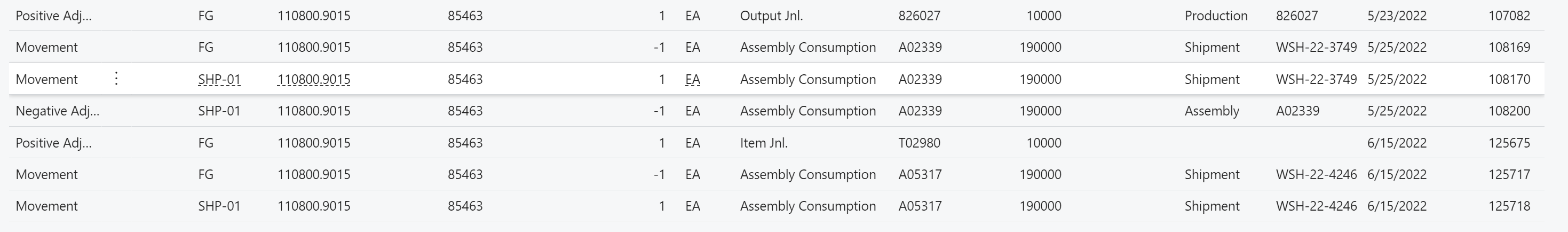This screenshot has height=232, width=1568.
Task: Select the 6/15/2022 date in the Item Jnl. row
Action: [1396, 143]
